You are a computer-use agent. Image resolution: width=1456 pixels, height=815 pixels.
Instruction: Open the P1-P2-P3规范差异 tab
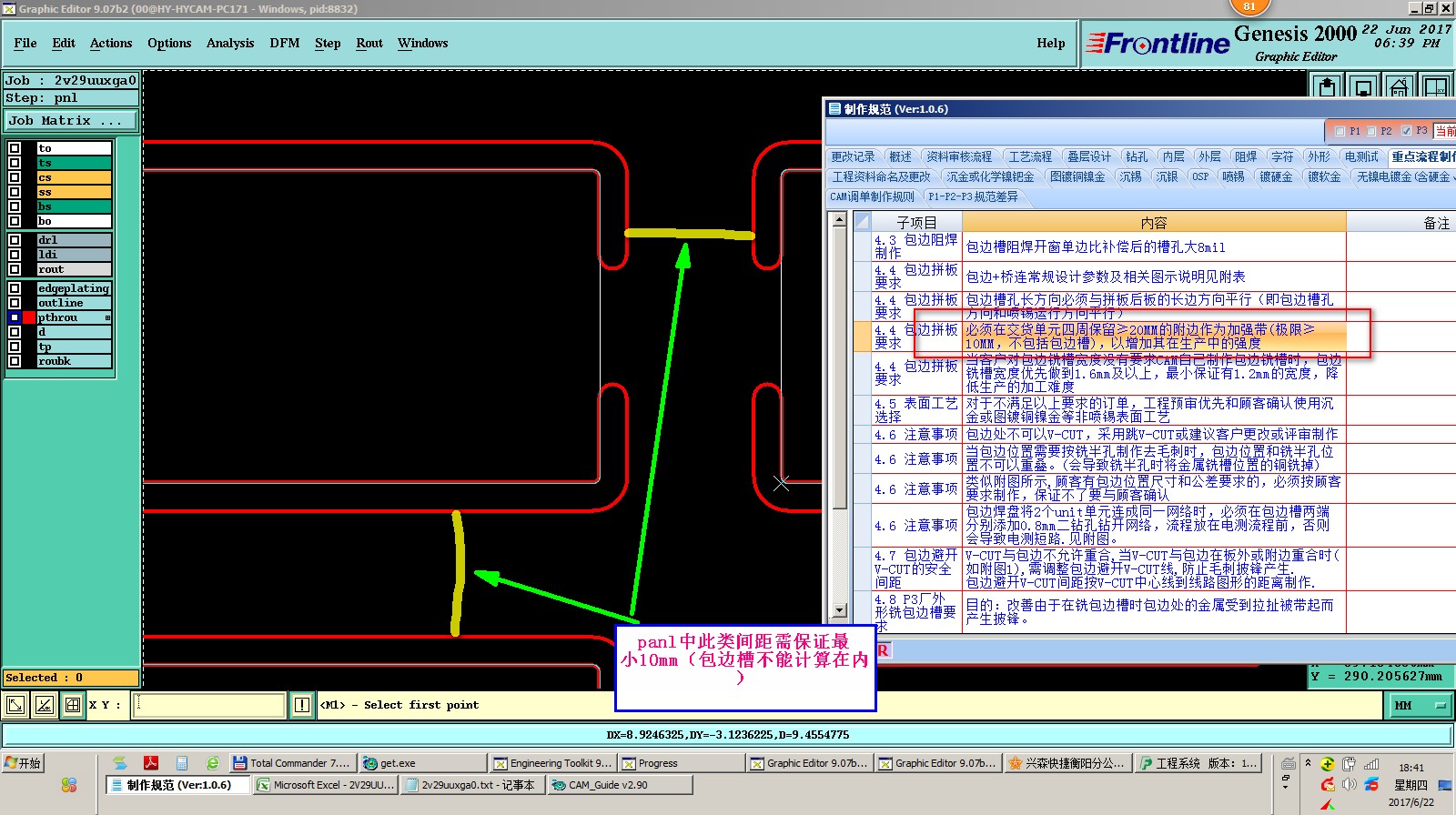973,196
